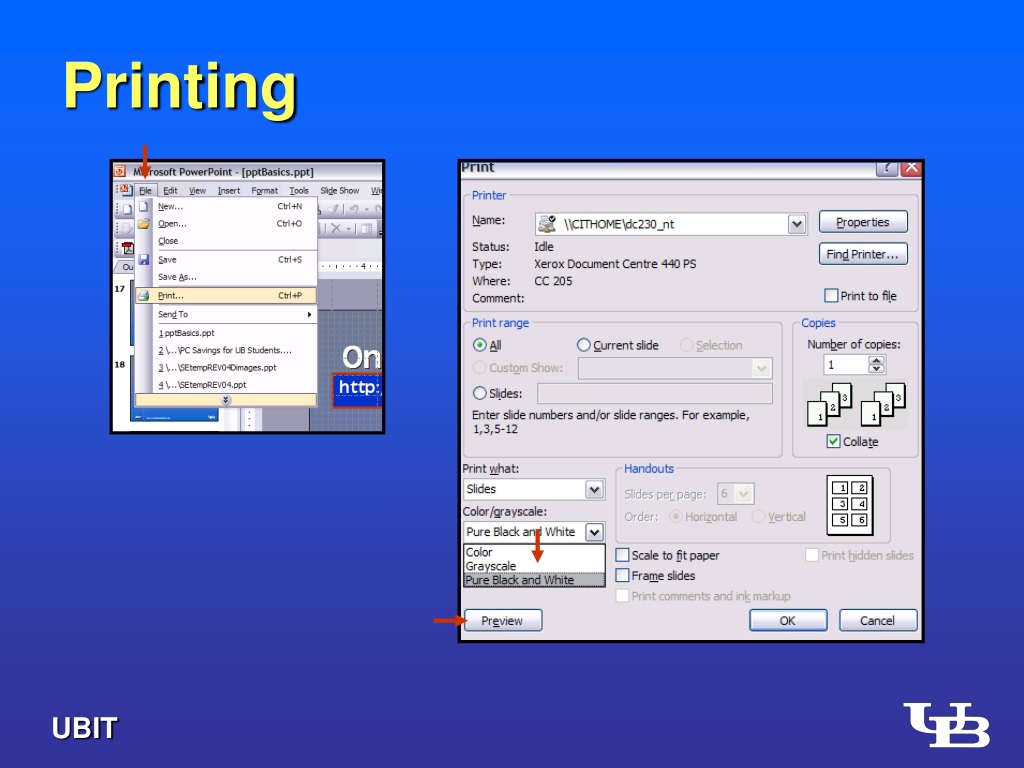Image resolution: width=1024 pixels, height=768 pixels.
Task: Open recent file 4 SEtempREV04.ppt
Action: (x=226, y=385)
